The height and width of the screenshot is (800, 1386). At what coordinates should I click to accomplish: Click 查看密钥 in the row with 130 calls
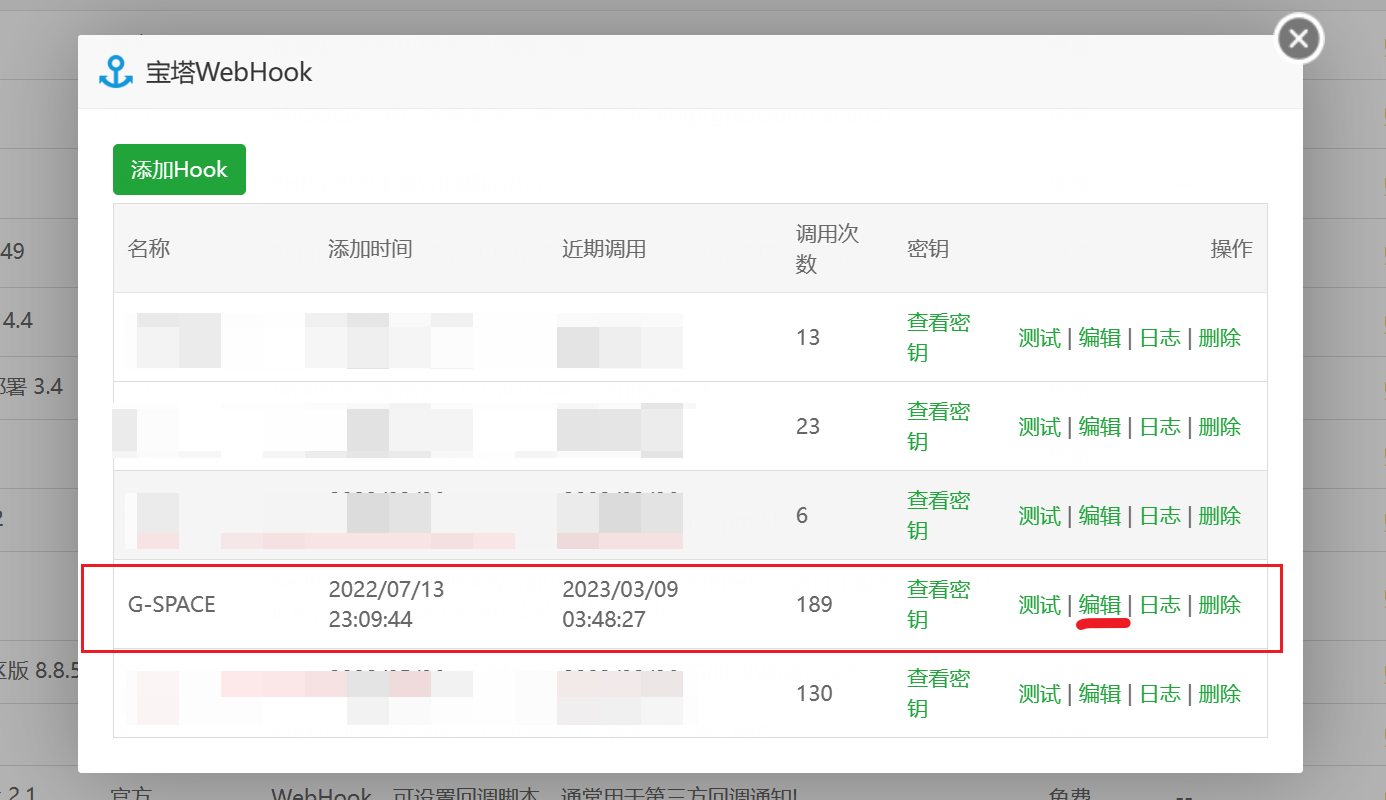938,694
